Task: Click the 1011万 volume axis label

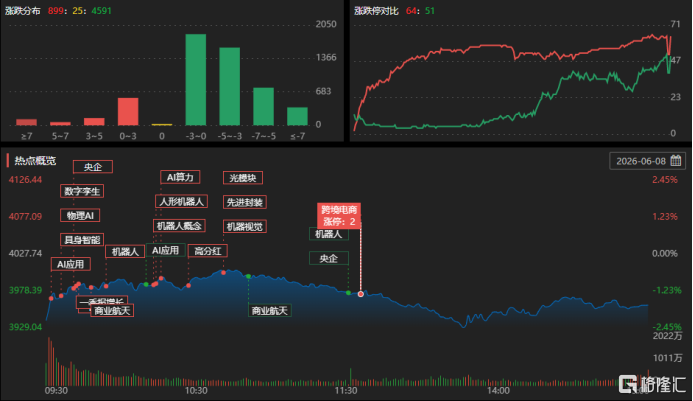Action: [x=667, y=358]
